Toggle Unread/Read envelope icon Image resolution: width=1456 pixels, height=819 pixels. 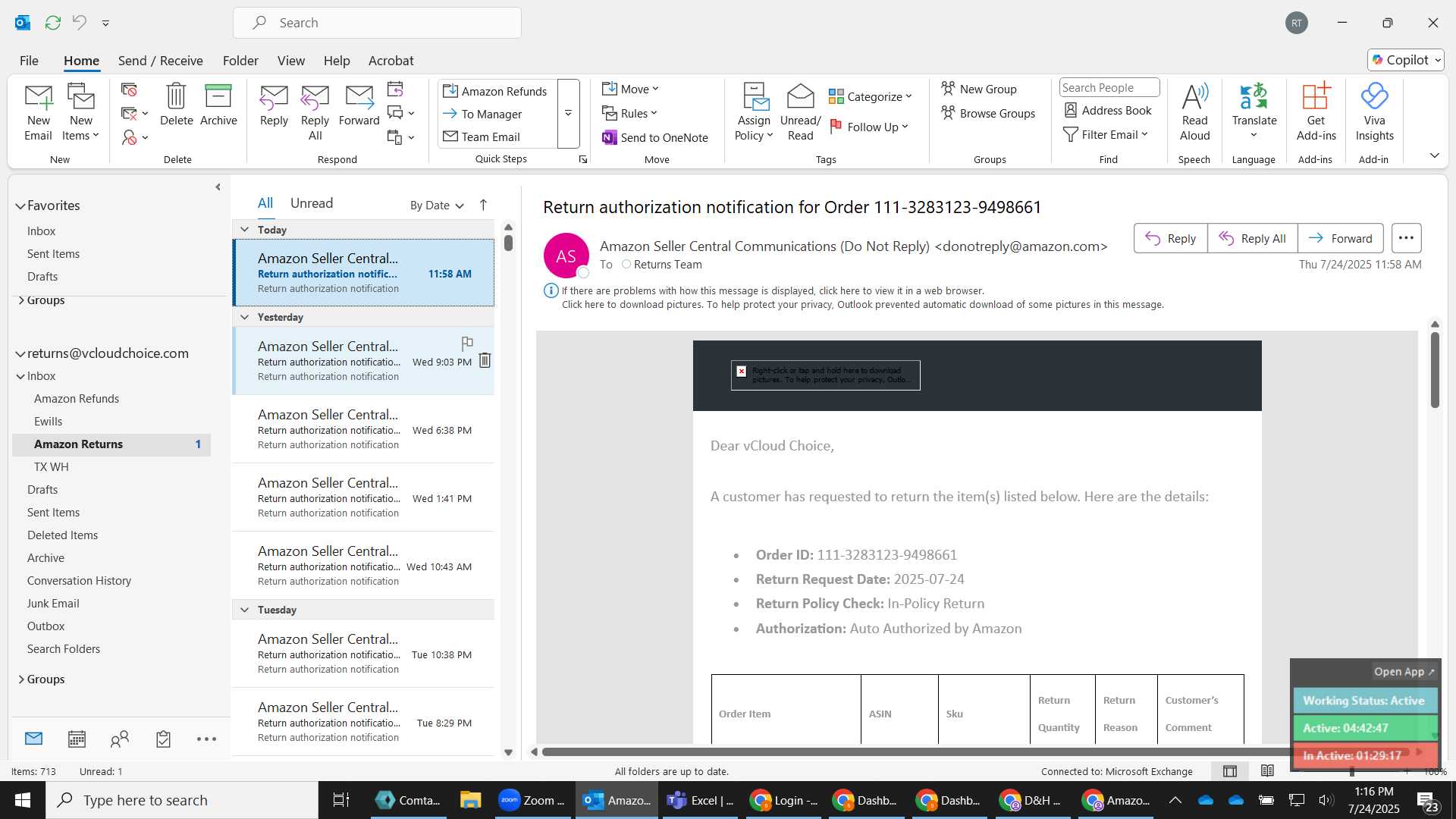tap(800, 112)
